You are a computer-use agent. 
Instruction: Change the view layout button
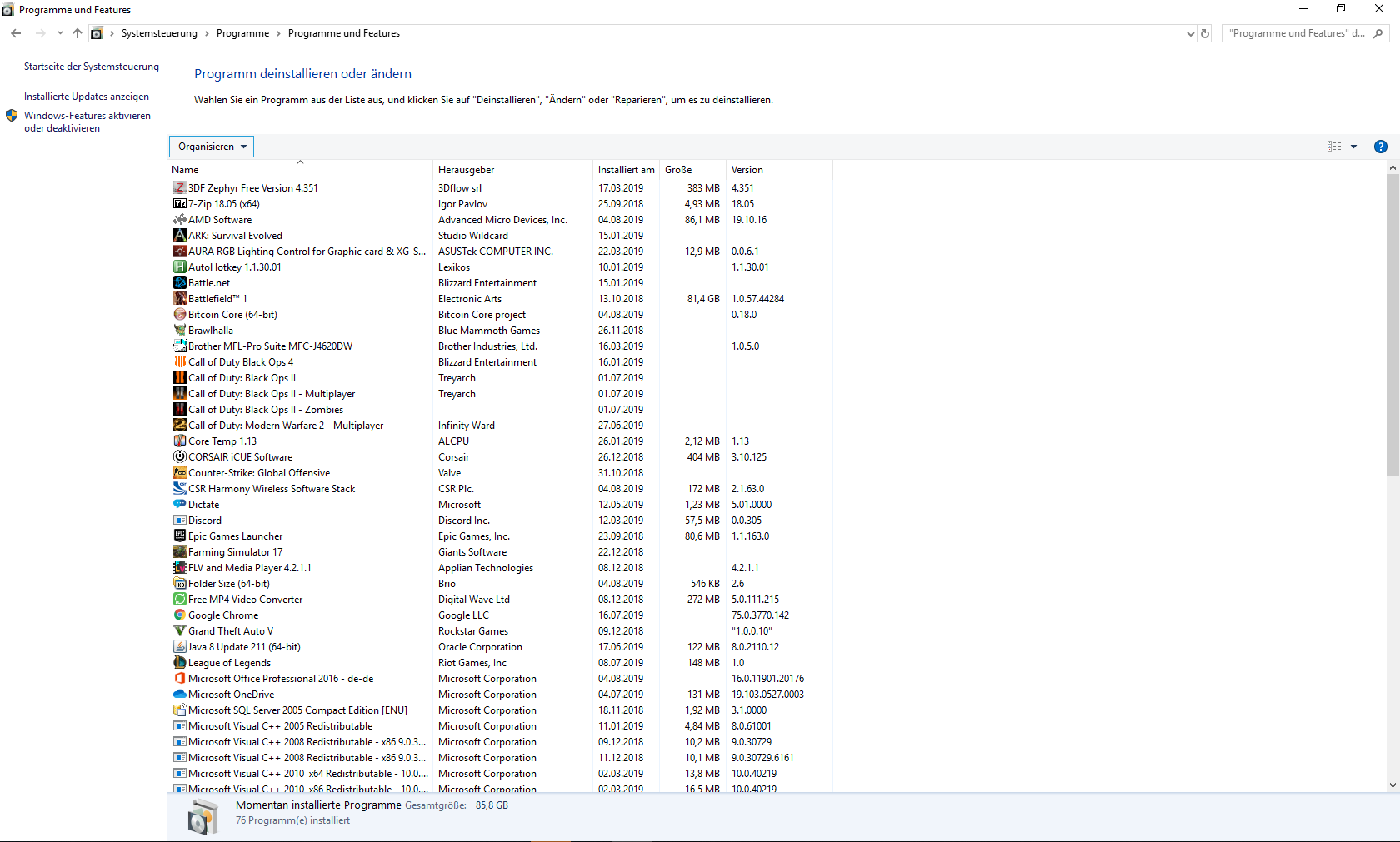point(1334,147)
